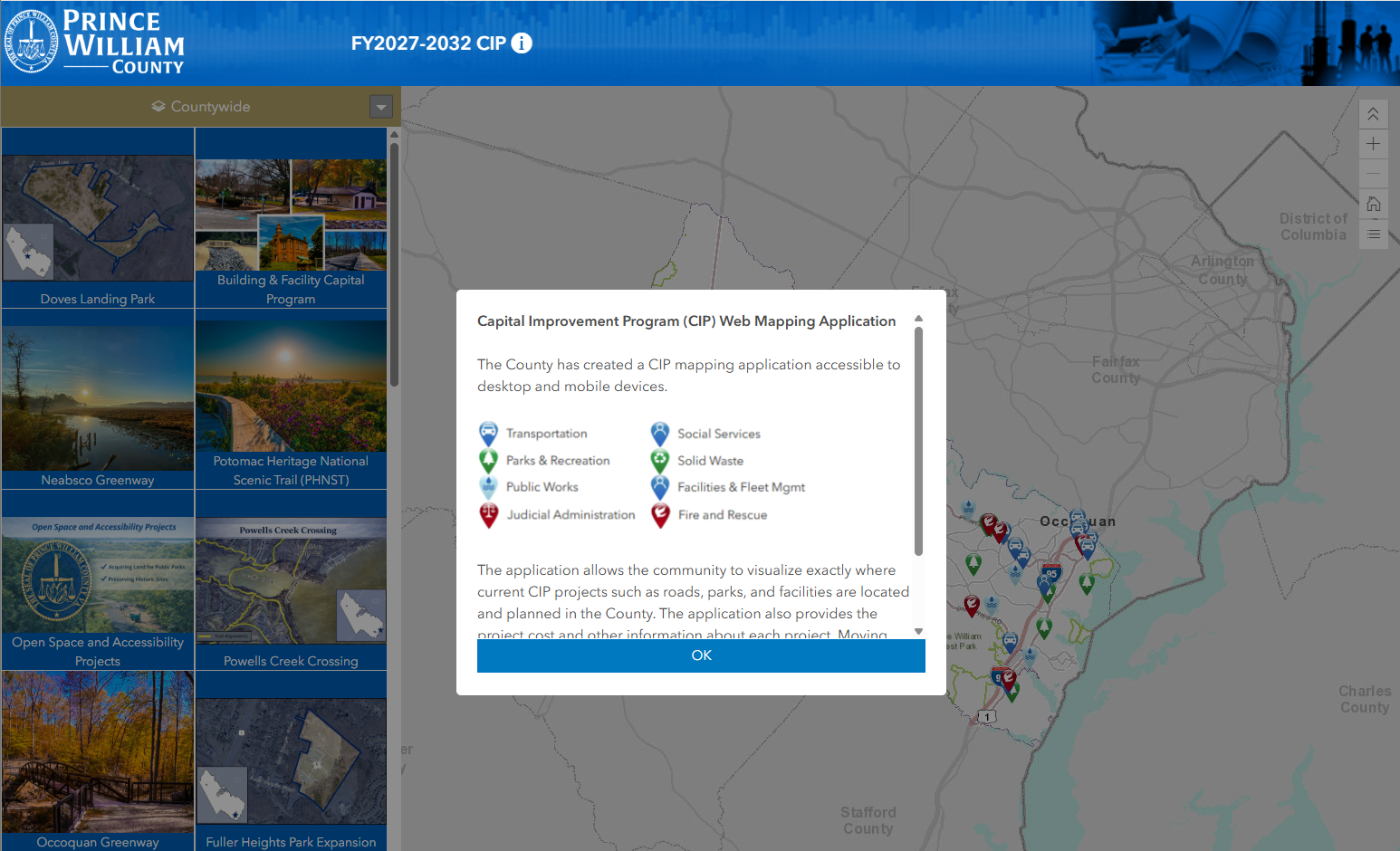Click the Solid Waste legend label
This screenshot has width=1400, height=851.
coord(711,461)
